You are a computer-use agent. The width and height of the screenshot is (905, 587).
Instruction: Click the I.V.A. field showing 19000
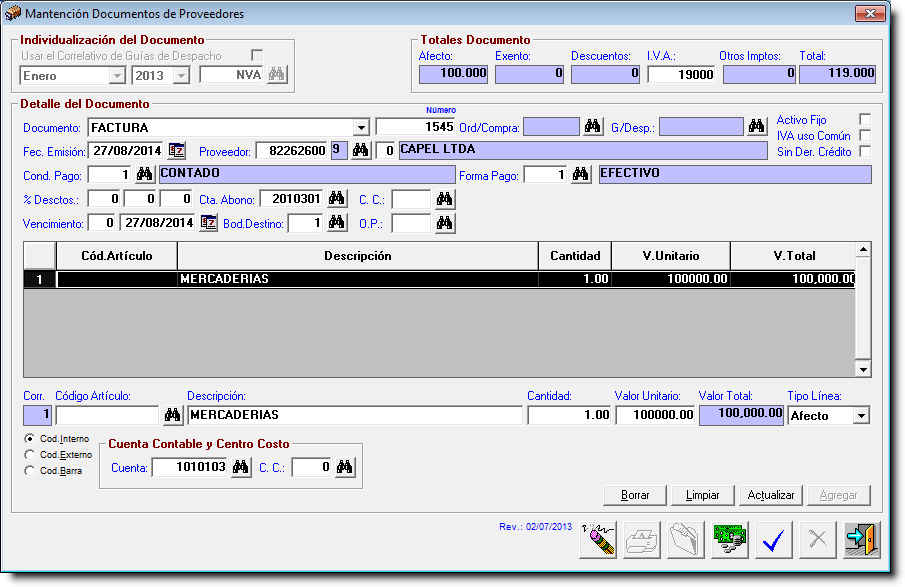coord(681,74)
